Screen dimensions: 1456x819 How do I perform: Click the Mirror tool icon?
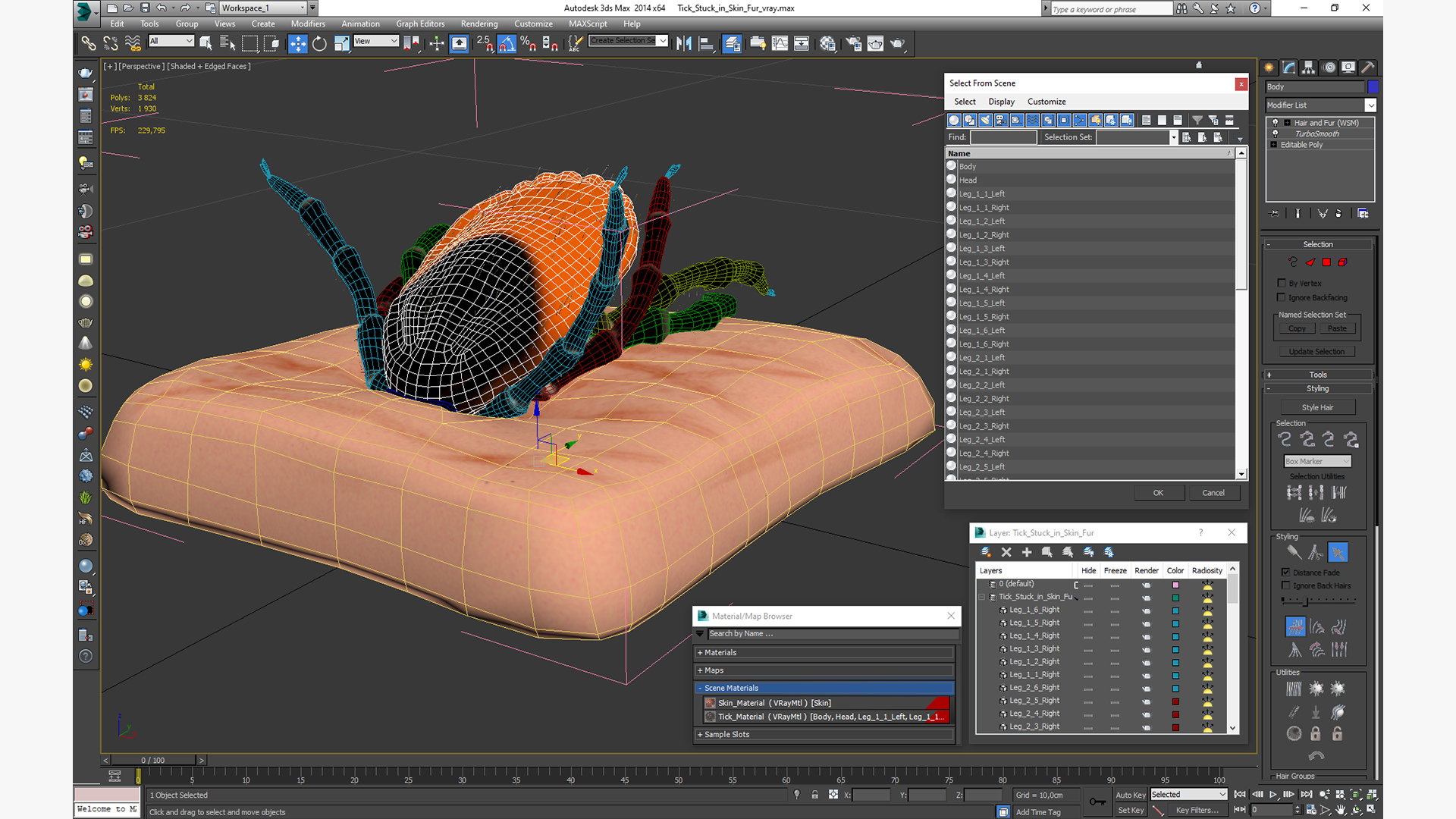(683, 44)
